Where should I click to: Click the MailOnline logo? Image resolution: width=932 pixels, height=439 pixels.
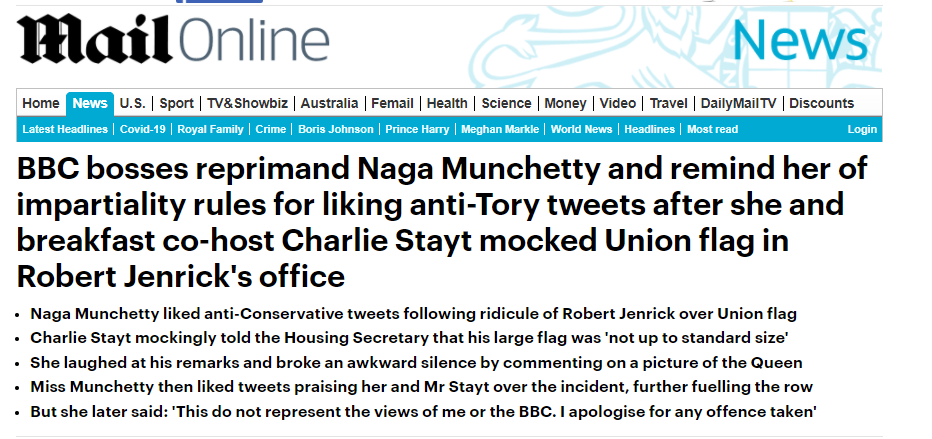(x=173, y=40)
